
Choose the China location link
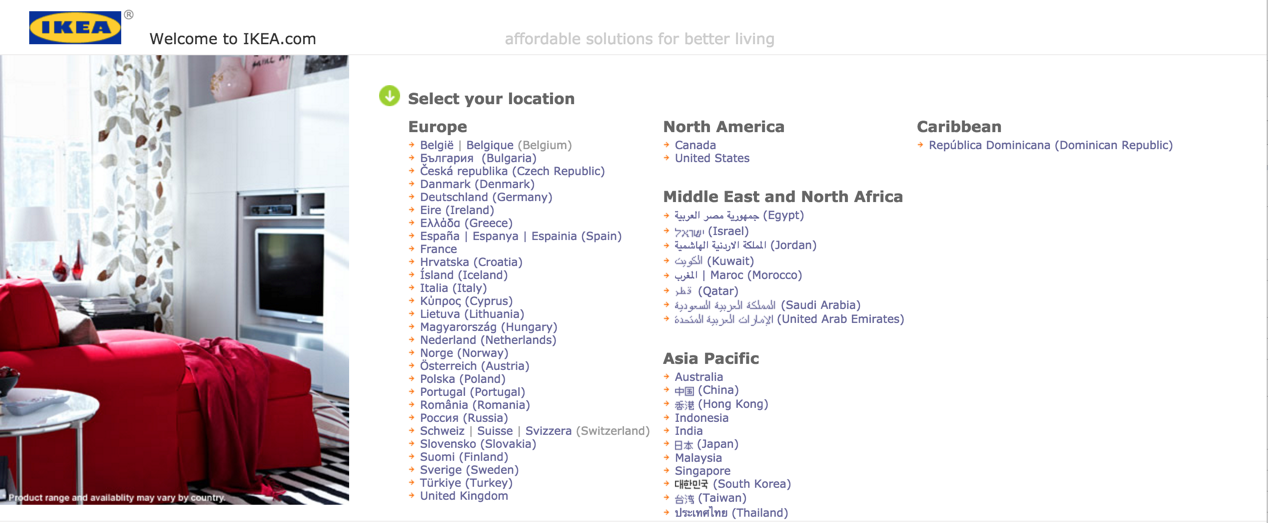tap(707, 390)
